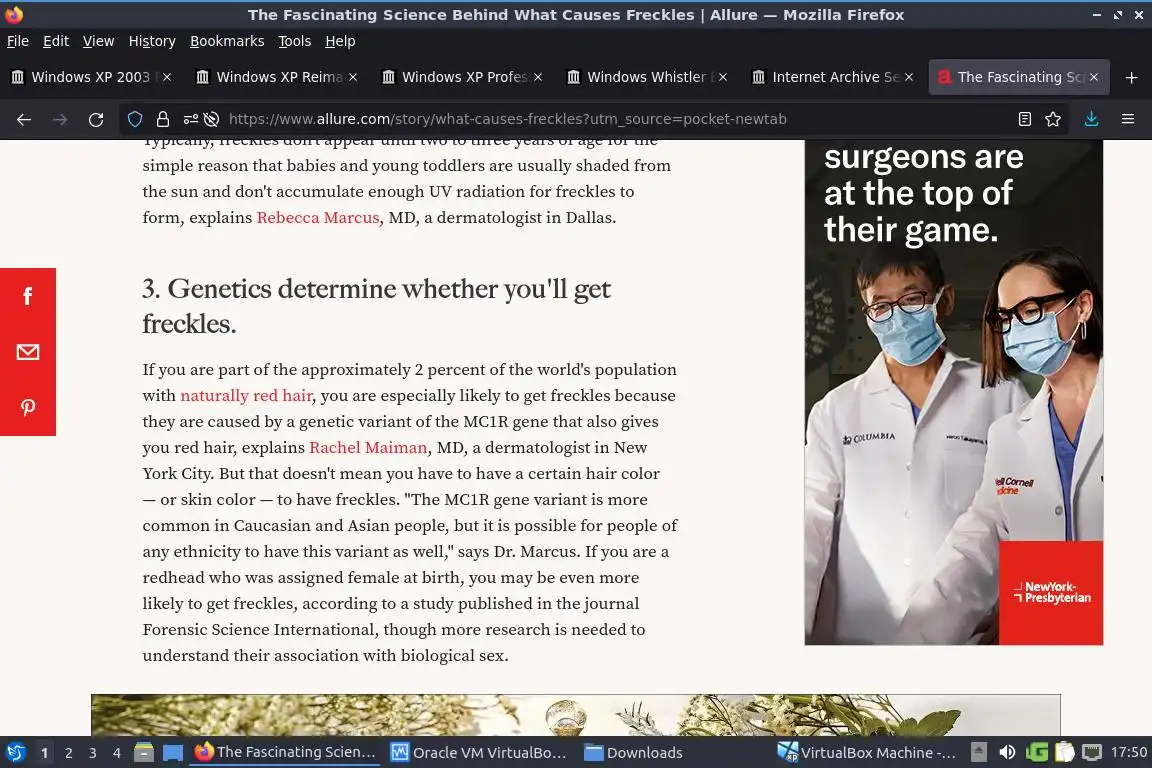Open the Edit menu

pyautogui.click(x=56, y=41)
